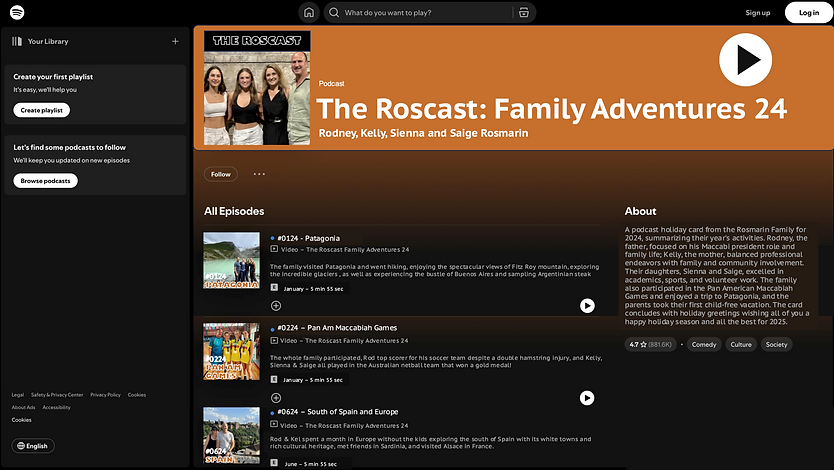The width and height of the screenshot is (834, 470).
Task: Go to Home via house icon
Action: pos(308,12)
